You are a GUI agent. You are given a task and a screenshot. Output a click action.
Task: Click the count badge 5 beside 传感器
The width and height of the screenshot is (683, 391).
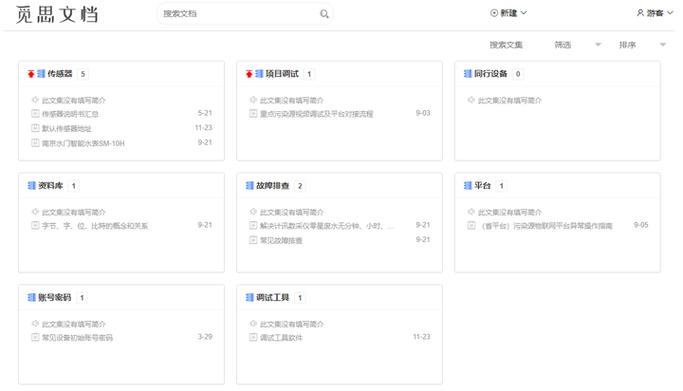point(83,74)
